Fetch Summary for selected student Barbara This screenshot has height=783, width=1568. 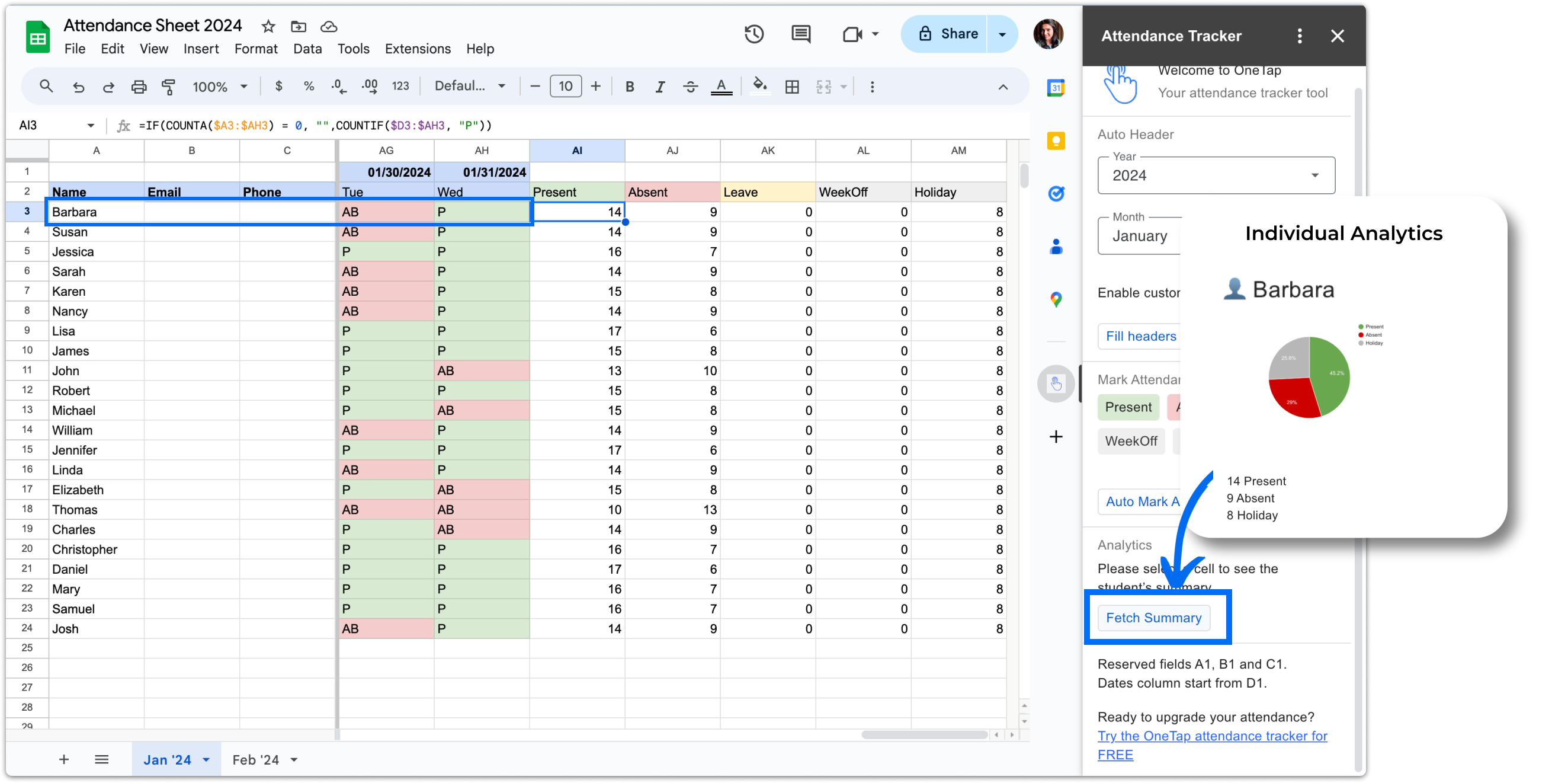click(1153, 617)
